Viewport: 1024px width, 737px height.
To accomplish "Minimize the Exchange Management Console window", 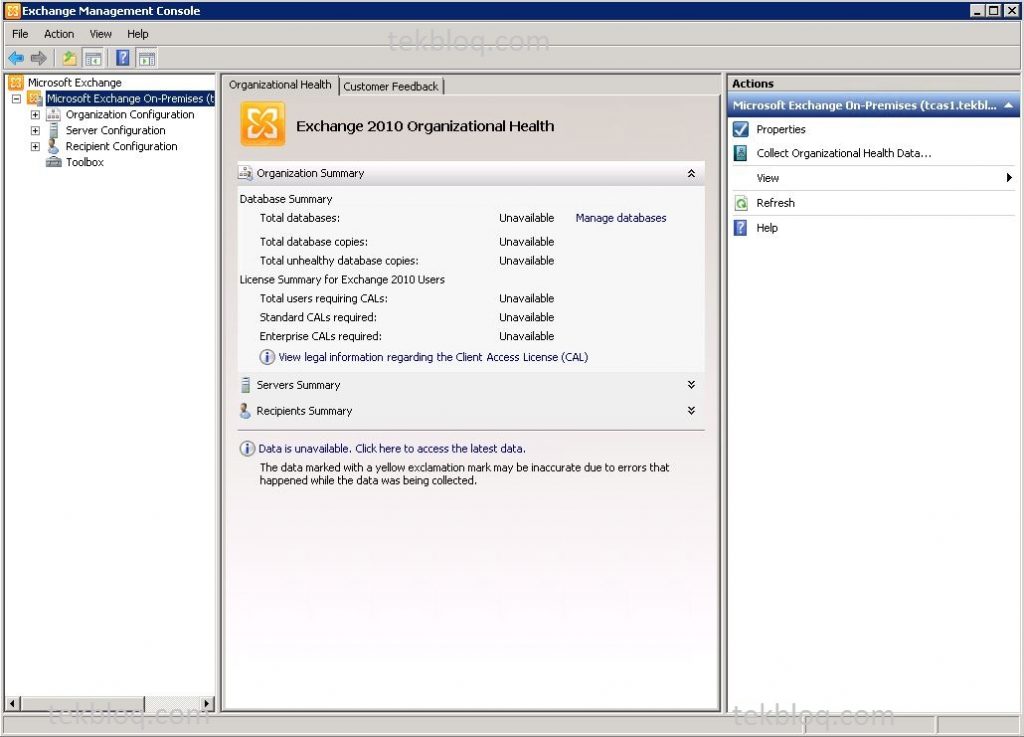I will pyautogui.click(x=978, y=10).
